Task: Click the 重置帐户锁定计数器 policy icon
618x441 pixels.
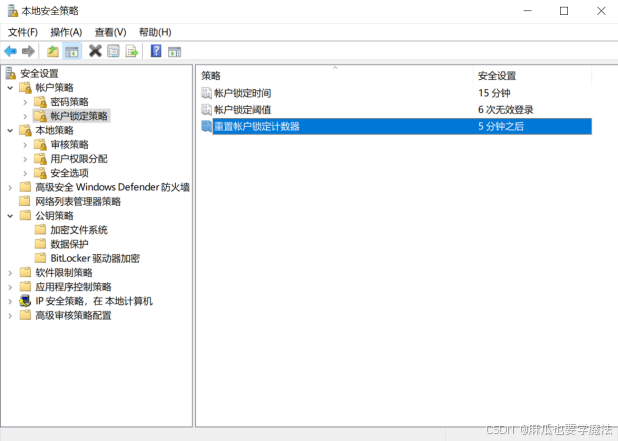Action: click(207, 126)
